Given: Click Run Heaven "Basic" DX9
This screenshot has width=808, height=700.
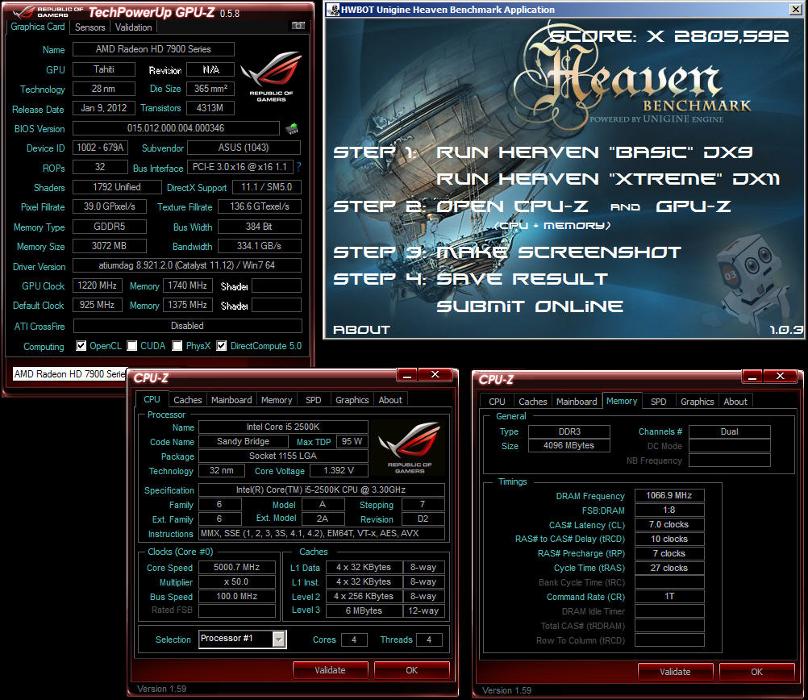Looking at the screenshot, I should point(594,152).
